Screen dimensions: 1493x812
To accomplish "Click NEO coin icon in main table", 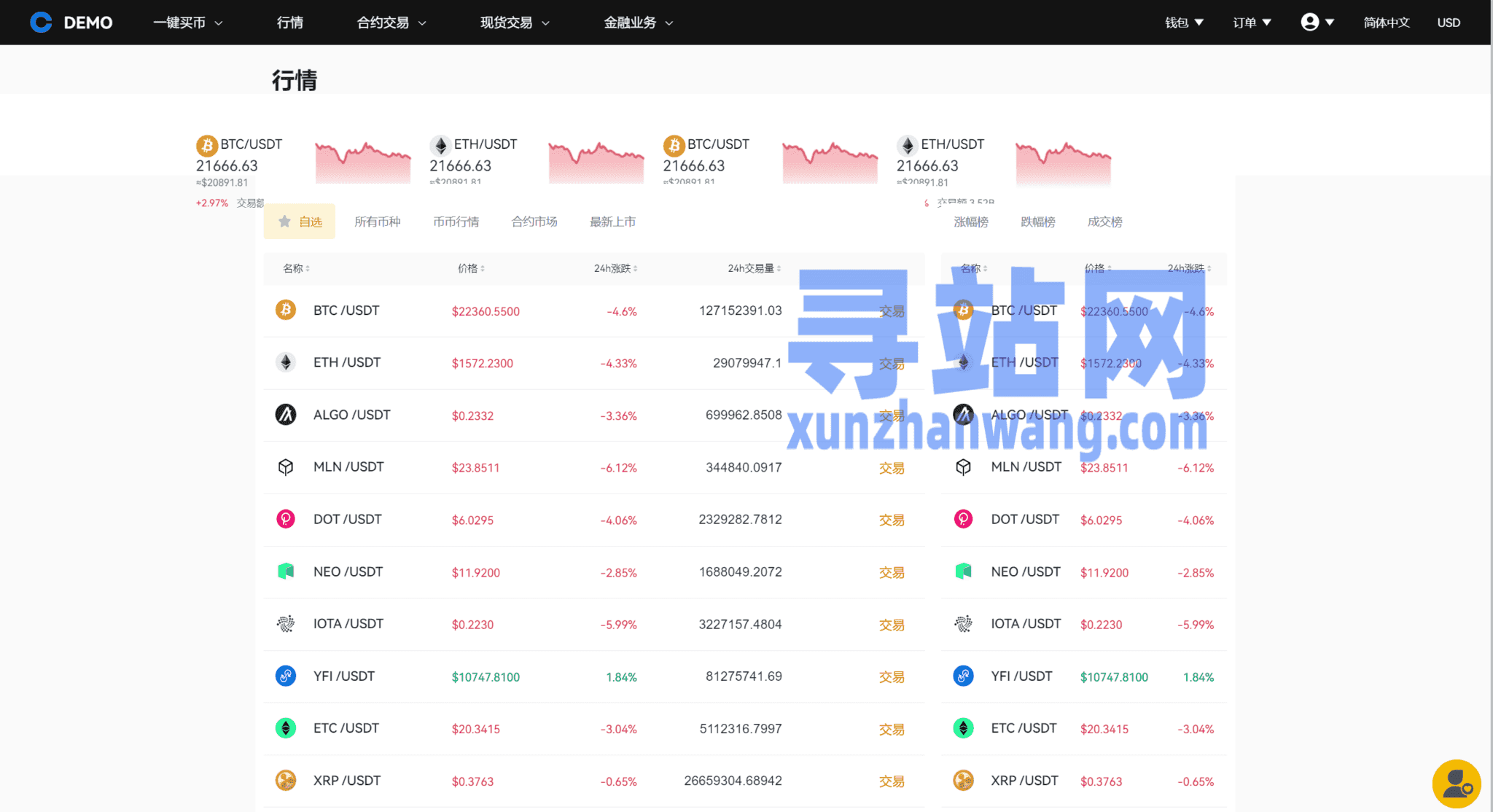I will [286, 571].
